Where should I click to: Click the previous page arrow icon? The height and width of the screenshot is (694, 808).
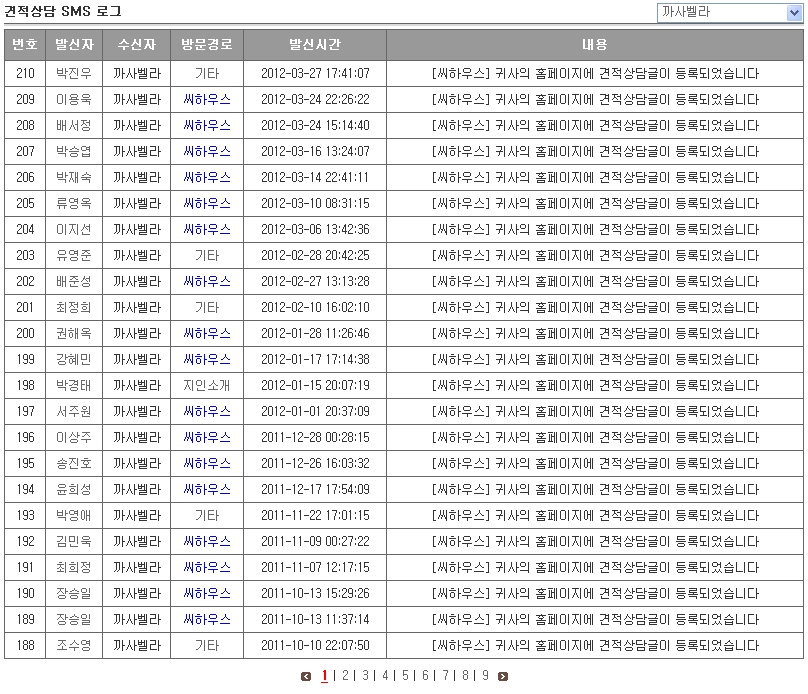(306, 676)
